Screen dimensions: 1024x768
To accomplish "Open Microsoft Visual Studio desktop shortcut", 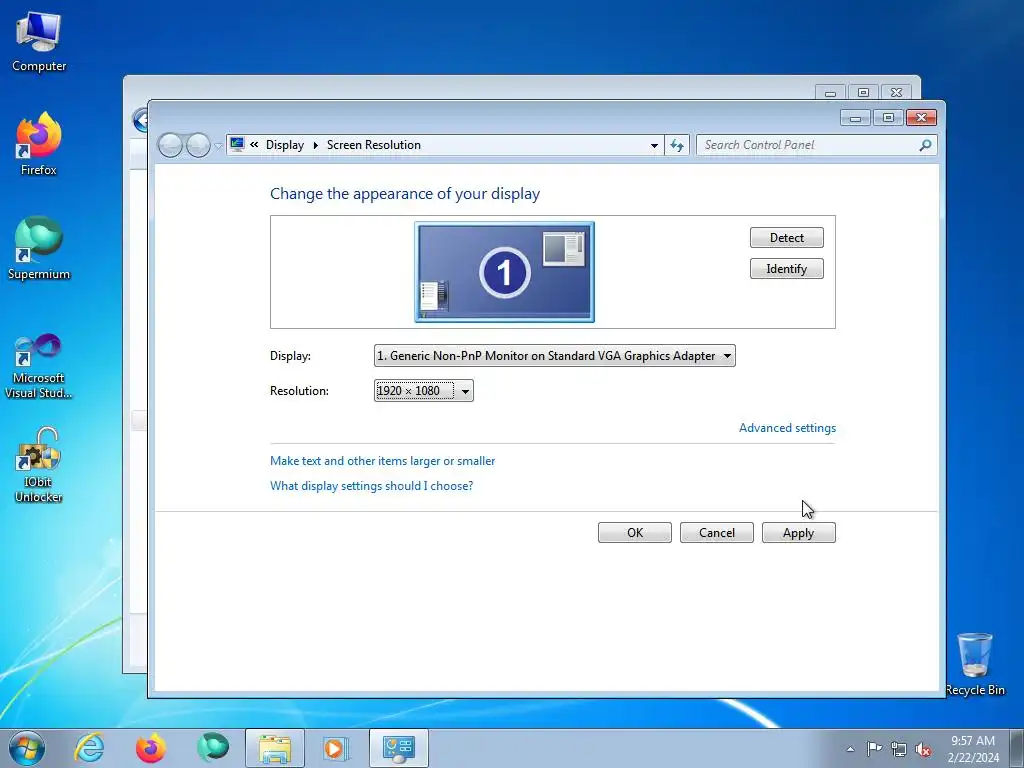I will point(39,366).
